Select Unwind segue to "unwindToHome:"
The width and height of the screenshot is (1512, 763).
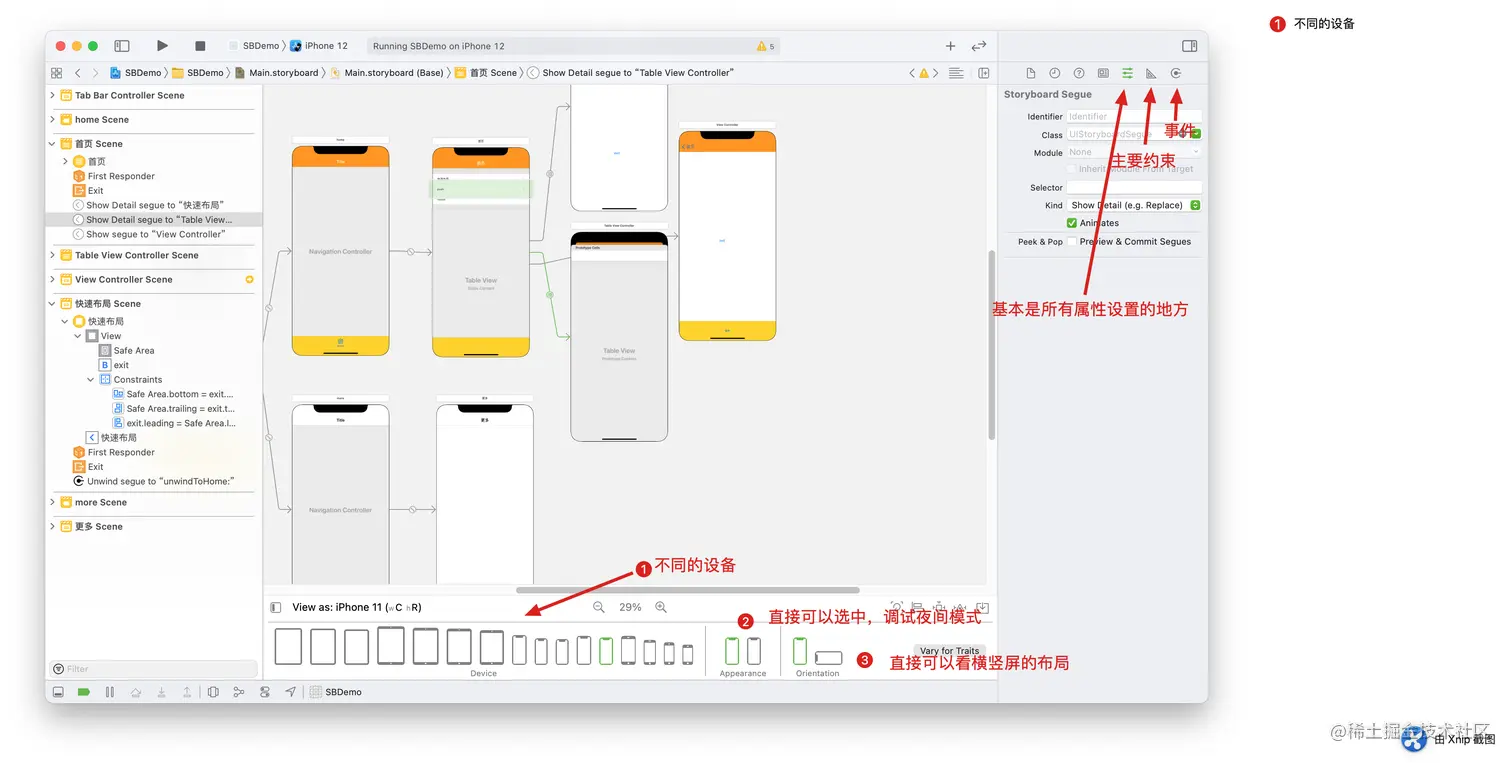(x=153, y=481)
